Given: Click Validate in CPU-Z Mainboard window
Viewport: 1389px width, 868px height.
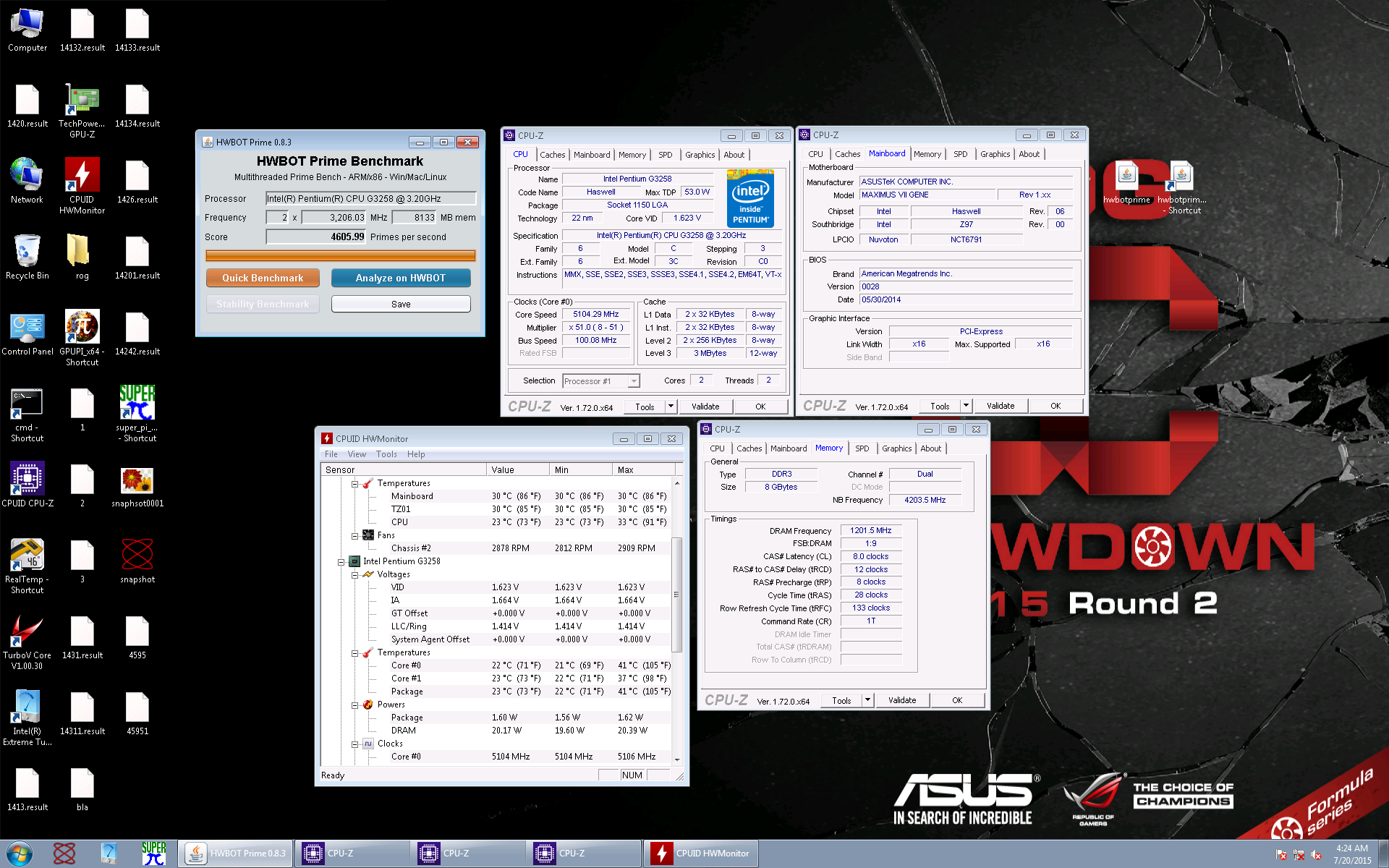Looking at the screenshot, I should click(x=1001, y=406).
